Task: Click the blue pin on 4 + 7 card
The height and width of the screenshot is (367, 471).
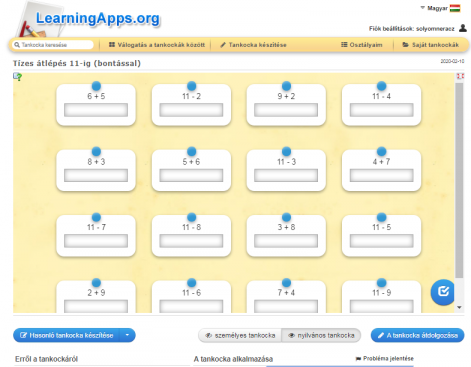Action: 381,151
